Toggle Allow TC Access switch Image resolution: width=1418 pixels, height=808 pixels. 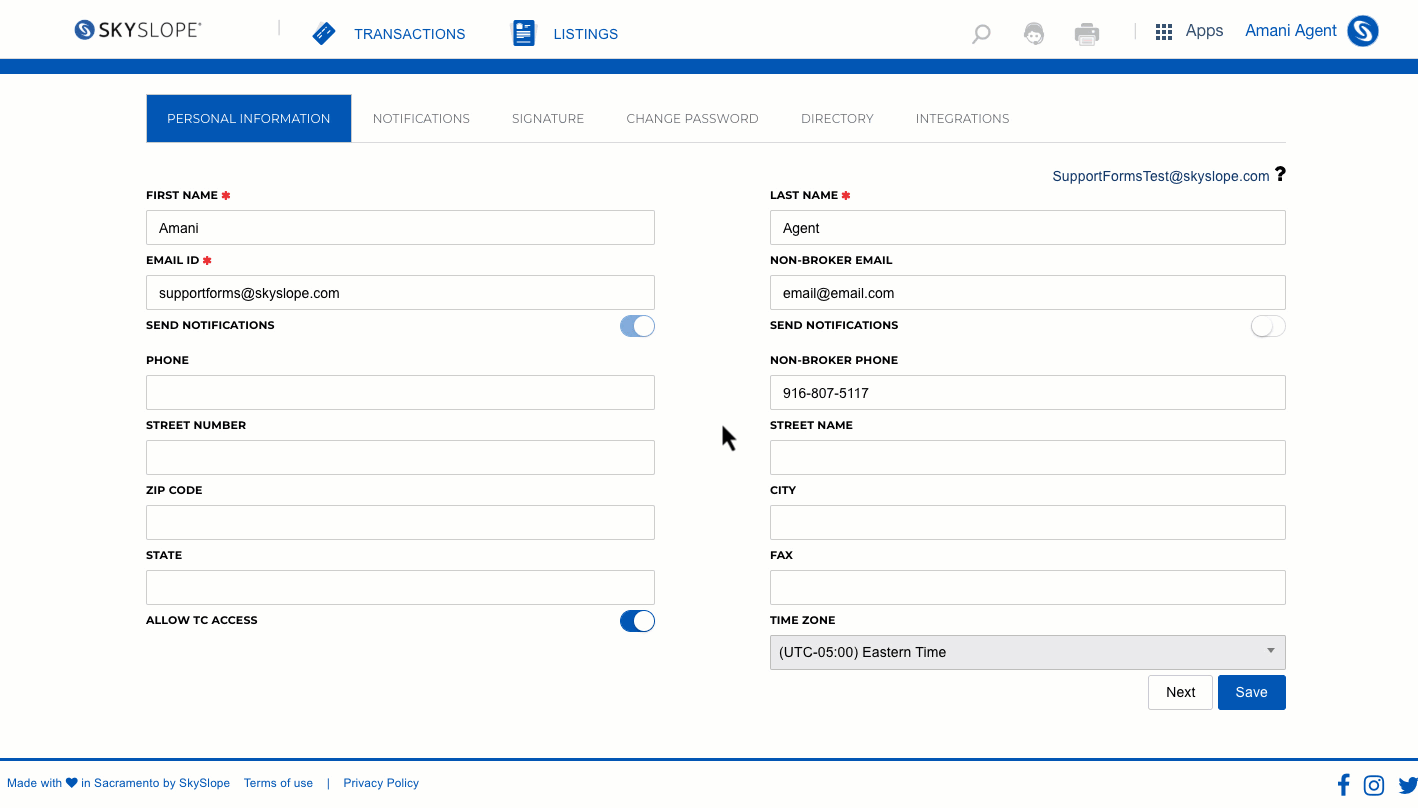click(637, 621)
